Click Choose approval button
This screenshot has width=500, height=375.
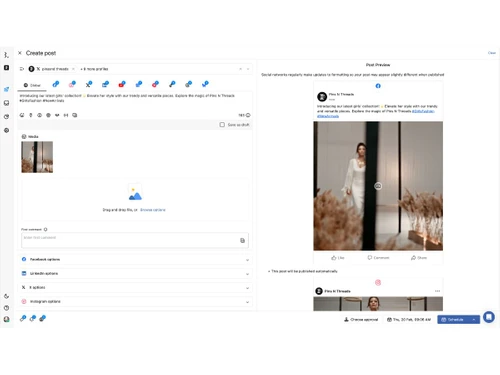(x=361, y=319)
